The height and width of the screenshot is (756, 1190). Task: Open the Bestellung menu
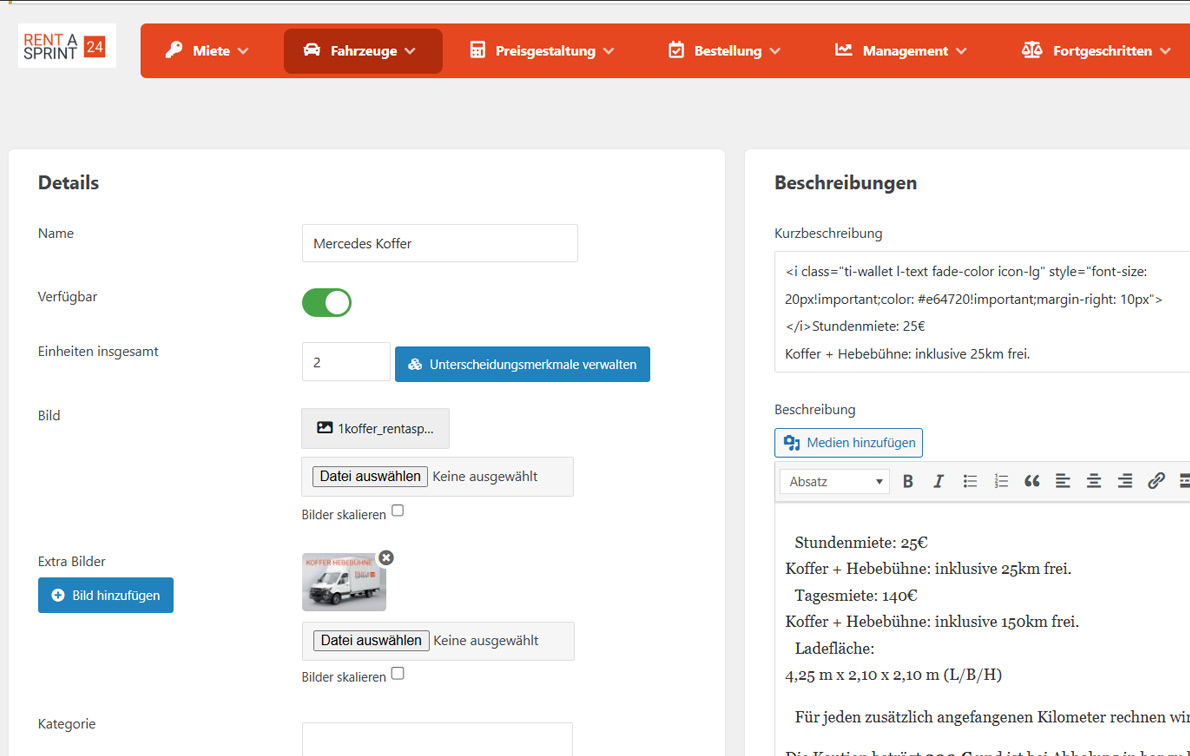tap(724, 51)
